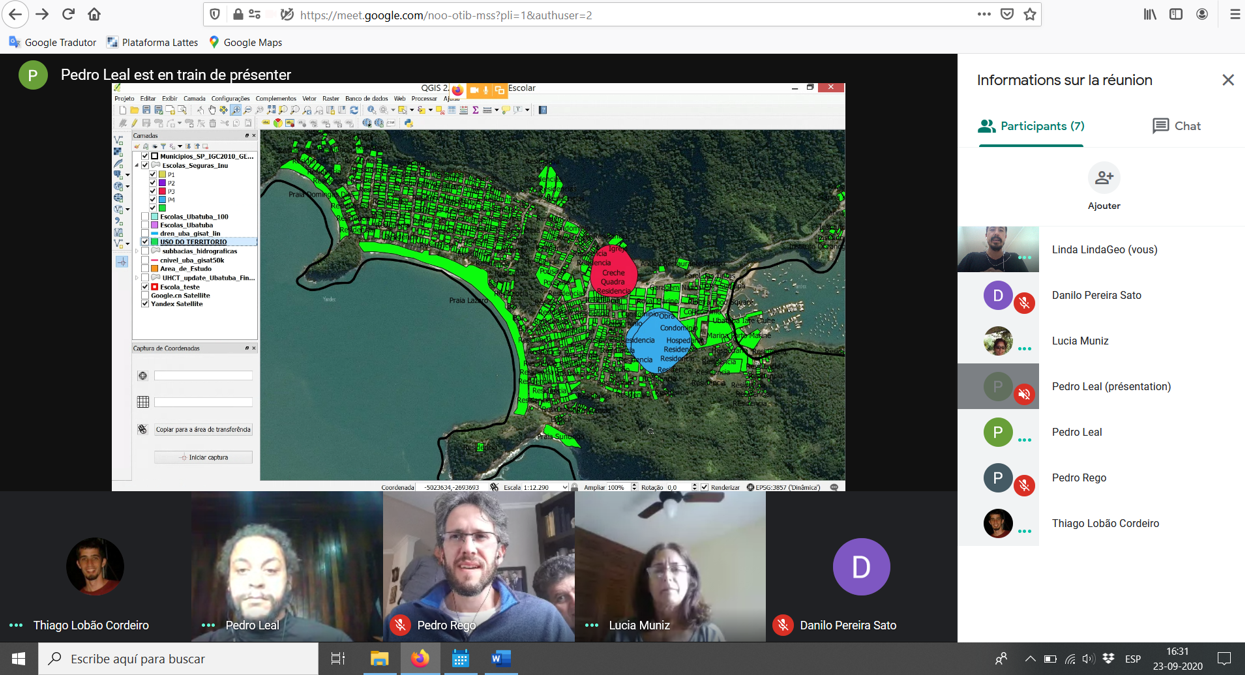Enable the Escolas_Ubatuba_100 layer checkbox

coord(146,217)
